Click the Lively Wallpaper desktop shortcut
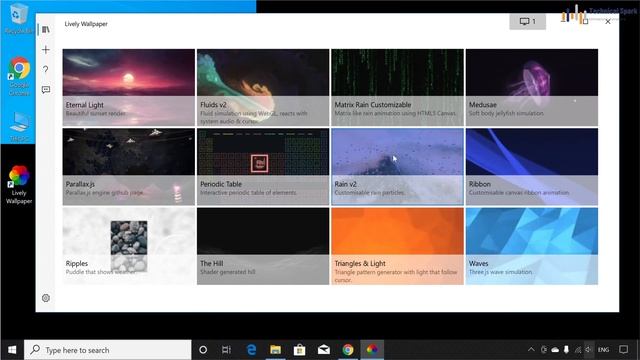This screenshot has height=360, width=640. (19, 184)
